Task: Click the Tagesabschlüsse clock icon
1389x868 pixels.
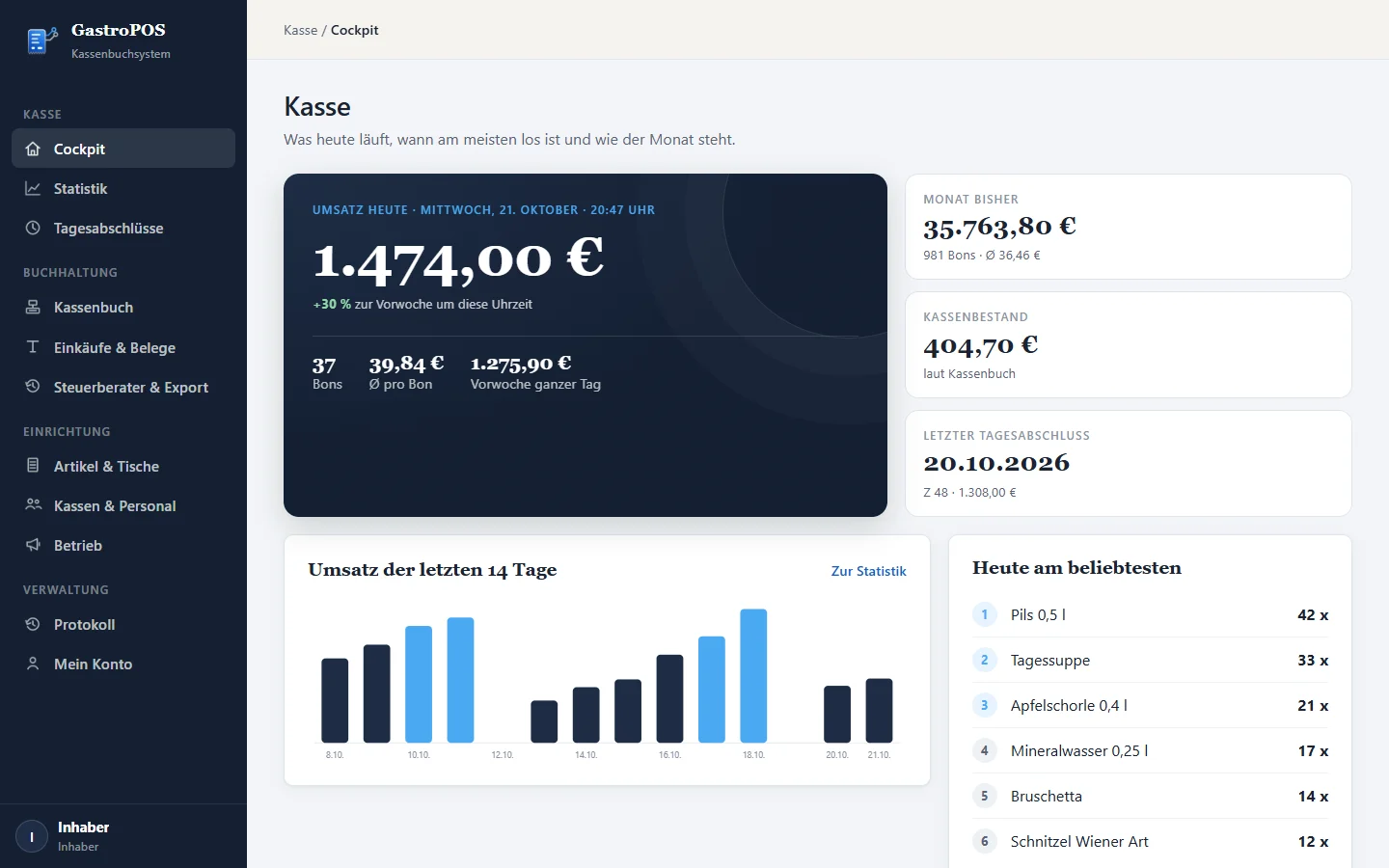Action: click(x=33, y=228)
